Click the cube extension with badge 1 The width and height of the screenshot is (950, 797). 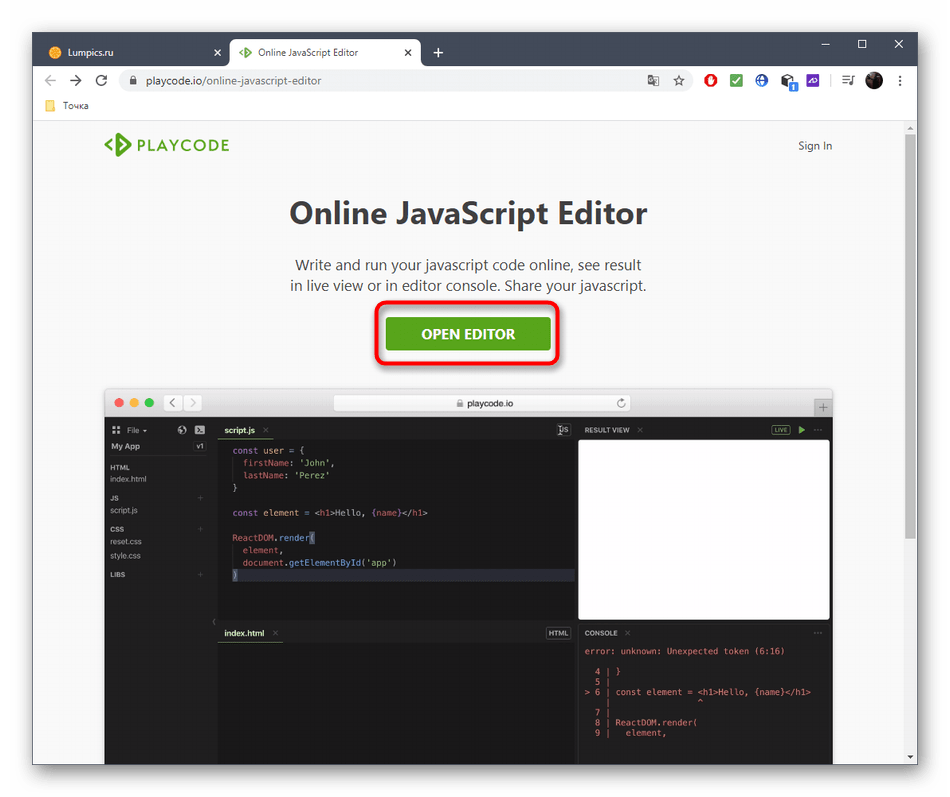tap(788, 81)
